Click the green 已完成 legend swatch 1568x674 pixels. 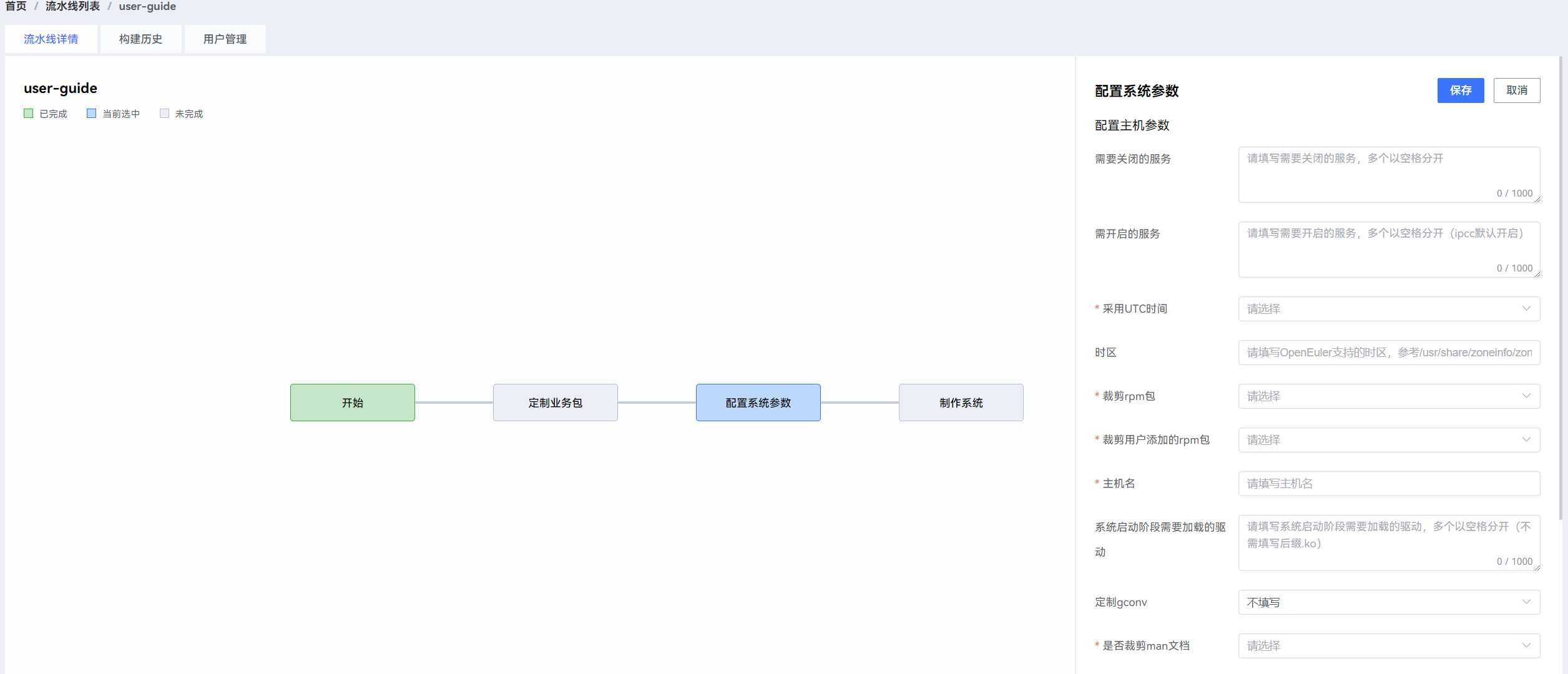[28, 114]
